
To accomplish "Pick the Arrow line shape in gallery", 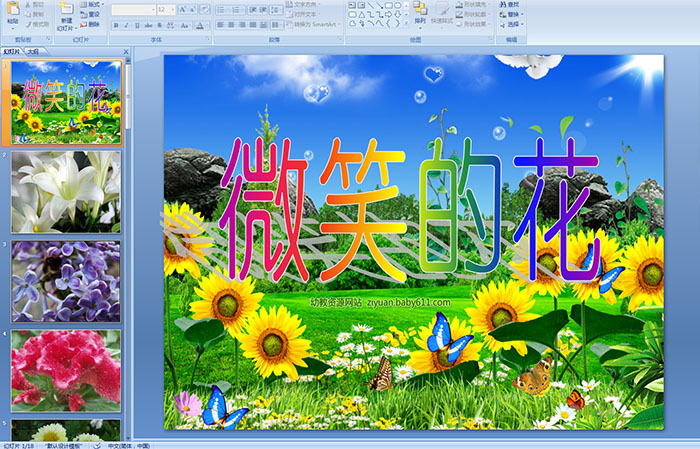I will [380, 5].
